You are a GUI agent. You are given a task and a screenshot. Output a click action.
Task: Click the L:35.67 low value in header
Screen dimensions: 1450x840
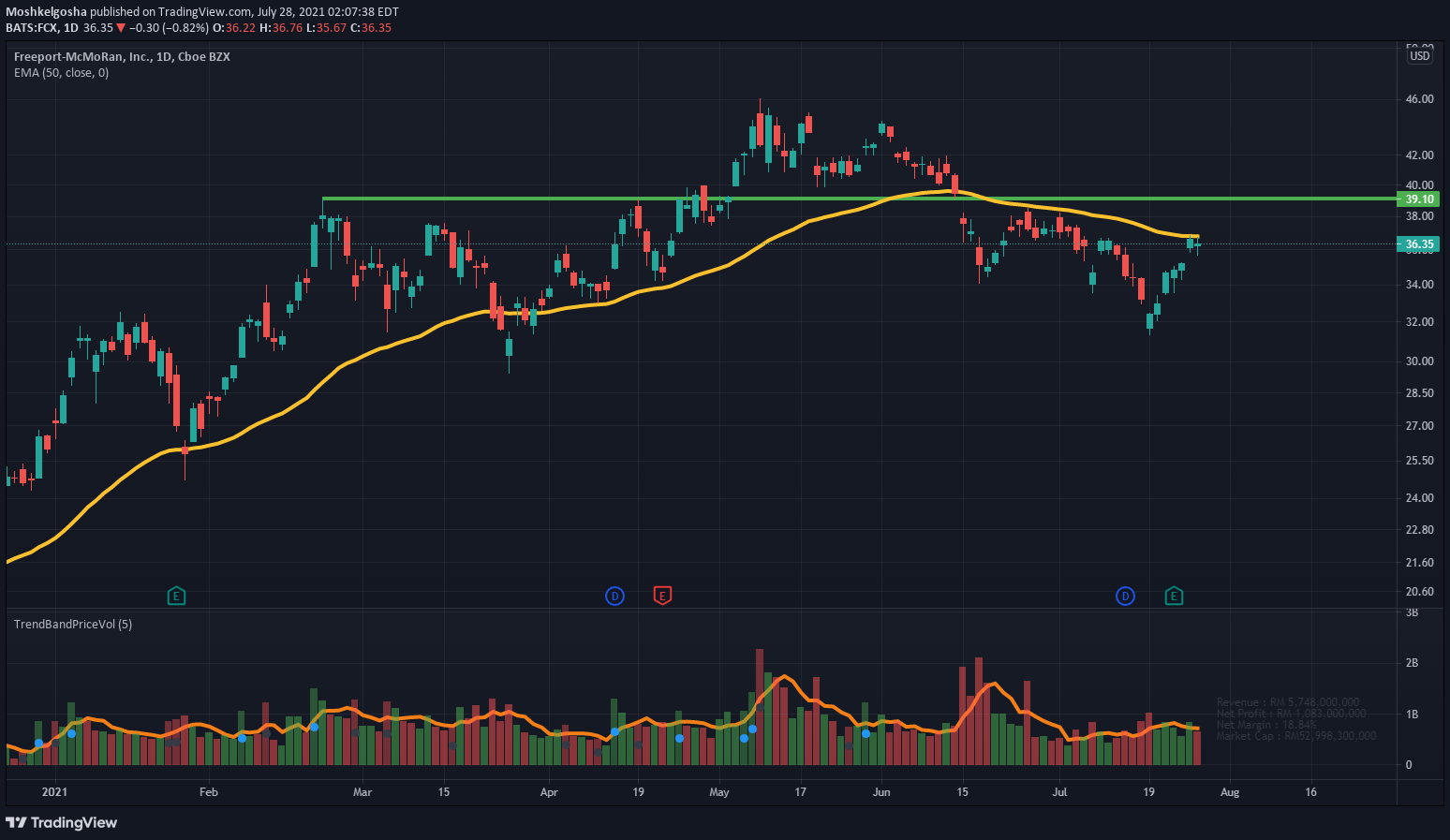pyautogui.click(x=326, y=27)
